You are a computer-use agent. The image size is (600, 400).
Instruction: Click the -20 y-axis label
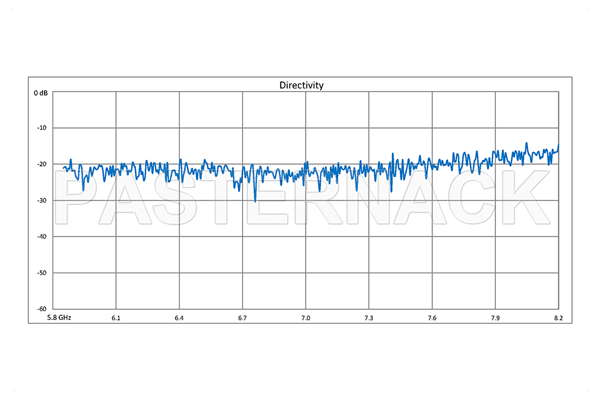(x=42, y=165)
